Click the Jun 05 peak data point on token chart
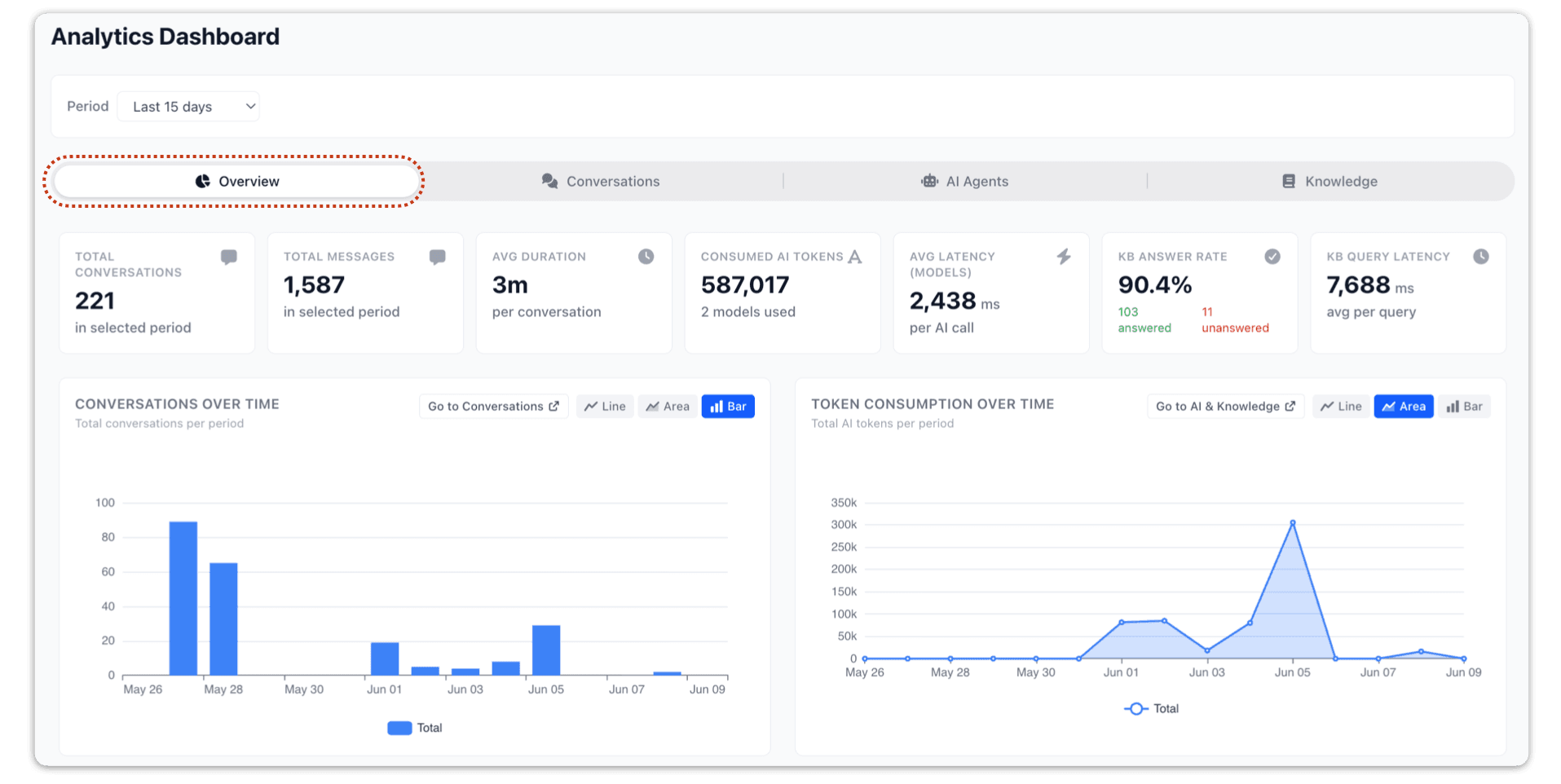This screenshot has height=784, width=1561. tap(1293, 523)
